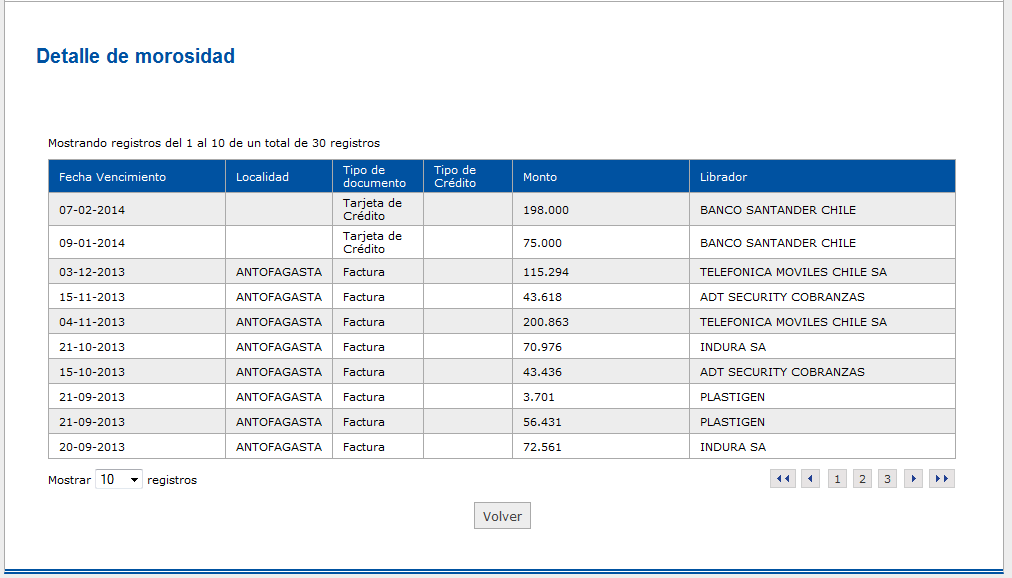Open the Mostrar registros dropdown
The height and width of the screenshot is (578, 1012).
click(119, 479)
